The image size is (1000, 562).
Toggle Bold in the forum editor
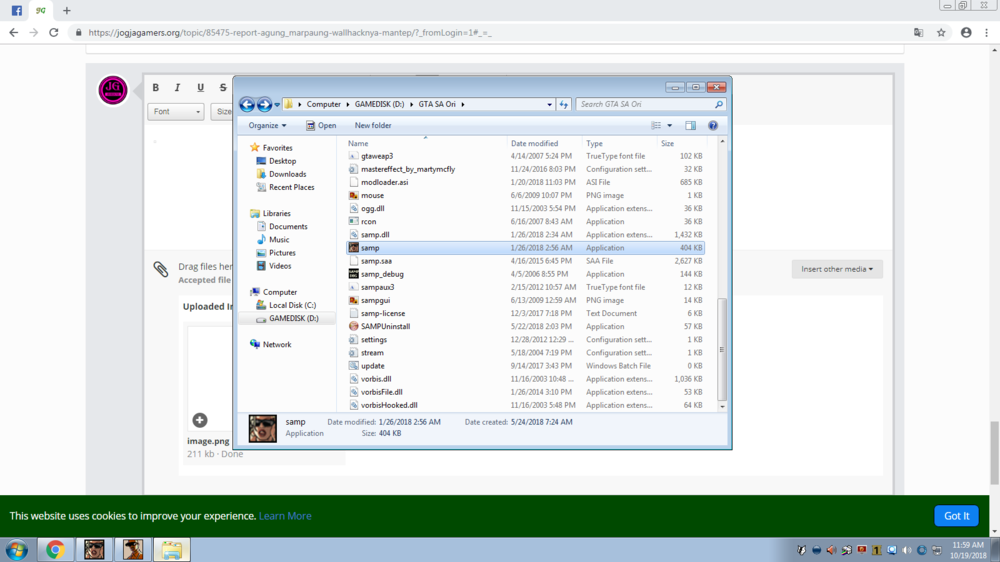click(156, 87)
